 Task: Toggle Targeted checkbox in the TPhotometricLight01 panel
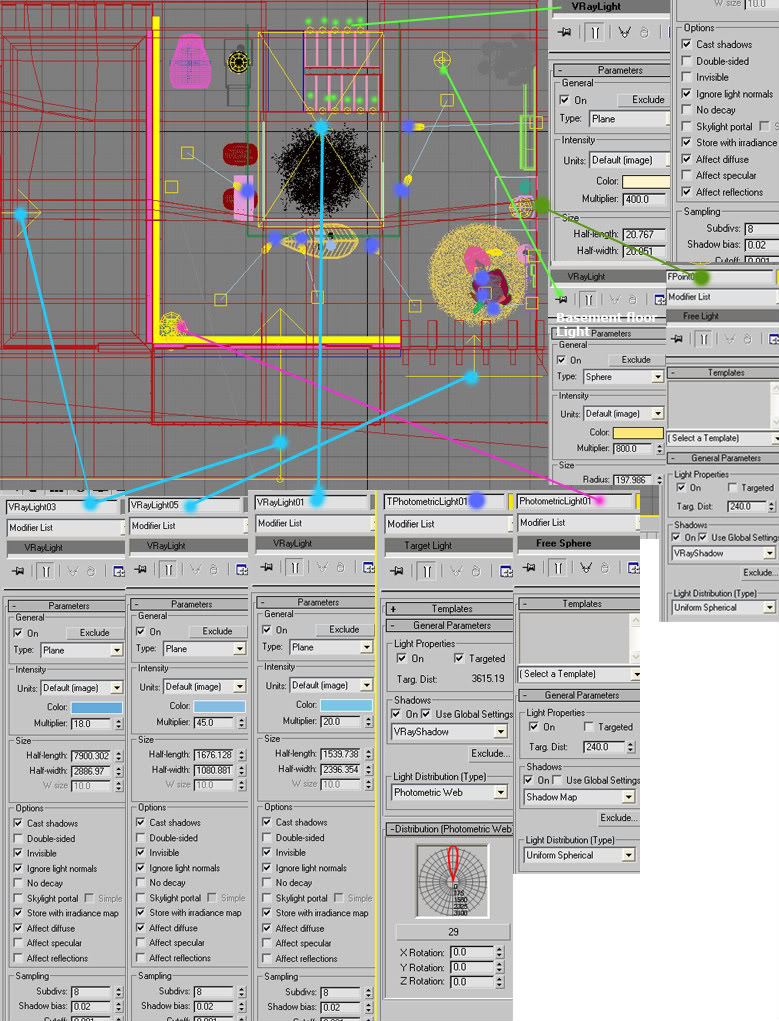tap(459, 658)
